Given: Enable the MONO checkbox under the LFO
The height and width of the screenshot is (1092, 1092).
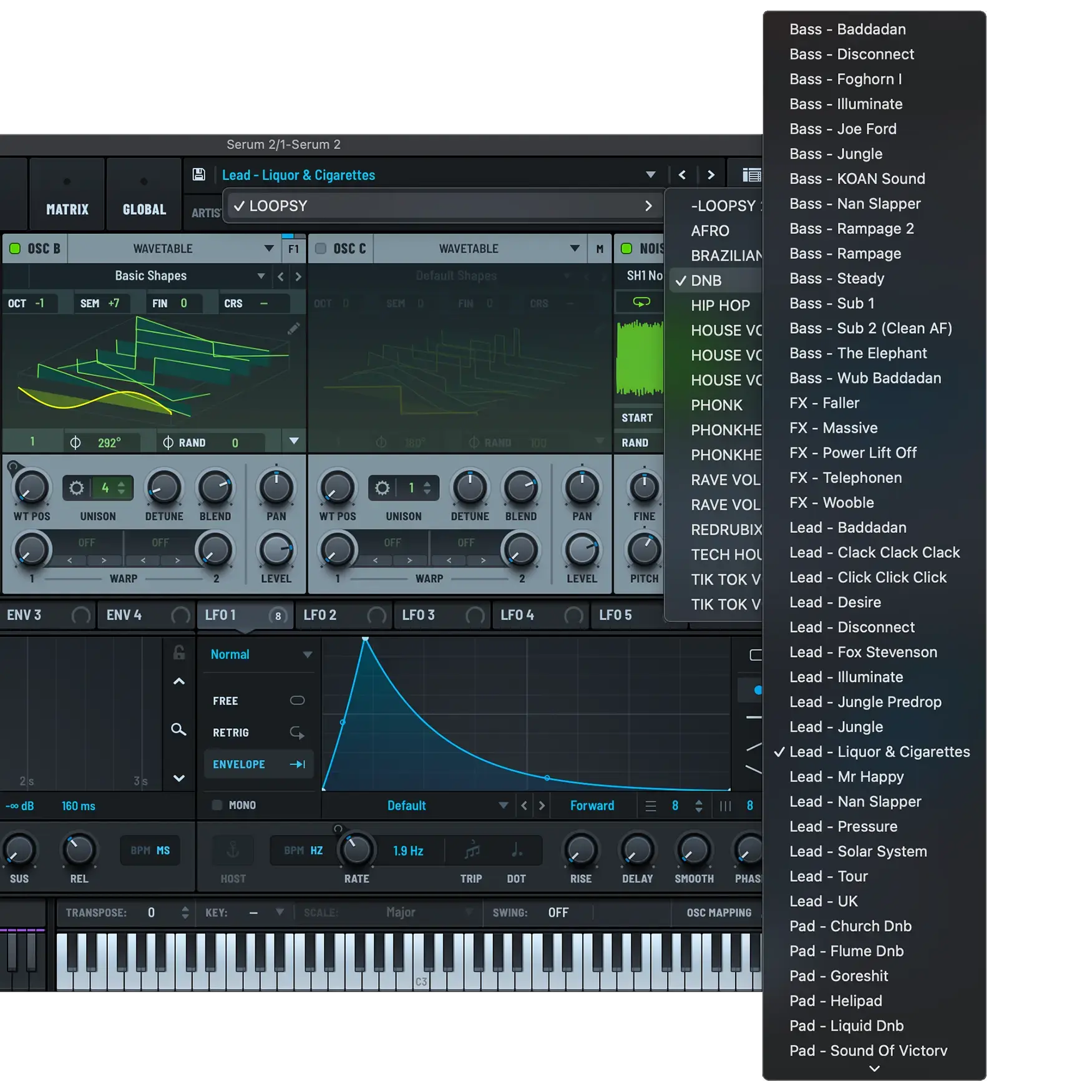Looking at the screenshot, I should [217, 805].
